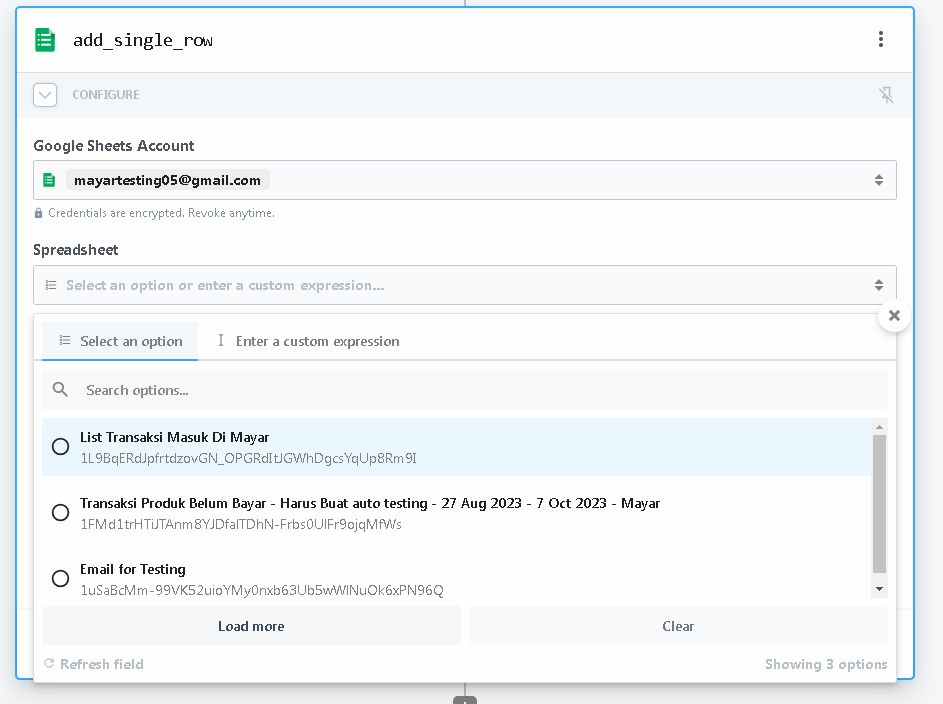Click the Account field up-down arrows

pyautogui.click(x=879, y=180)
